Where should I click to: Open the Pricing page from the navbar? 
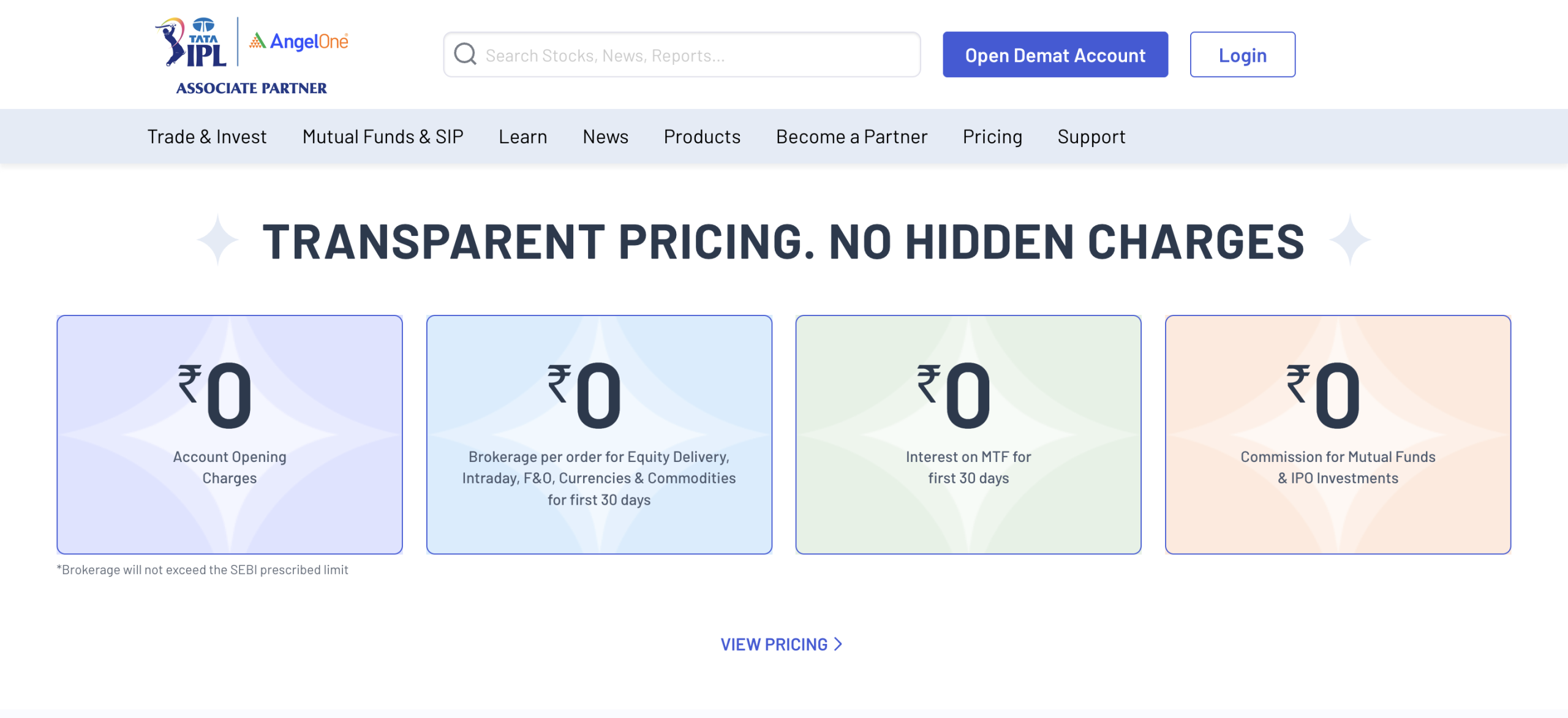tap(992, 136)
